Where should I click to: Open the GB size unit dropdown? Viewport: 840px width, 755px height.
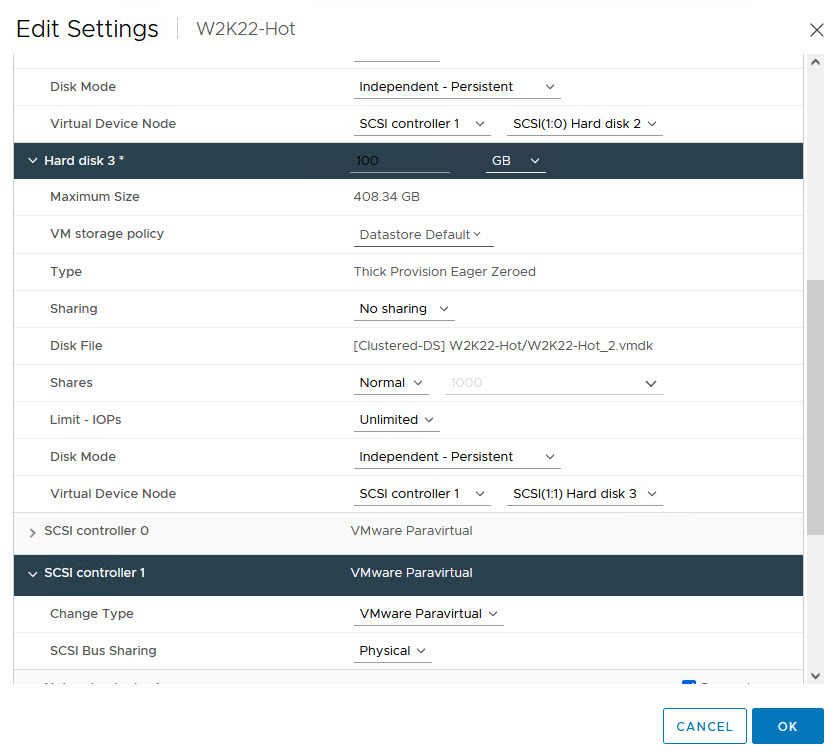click(515, 161)
